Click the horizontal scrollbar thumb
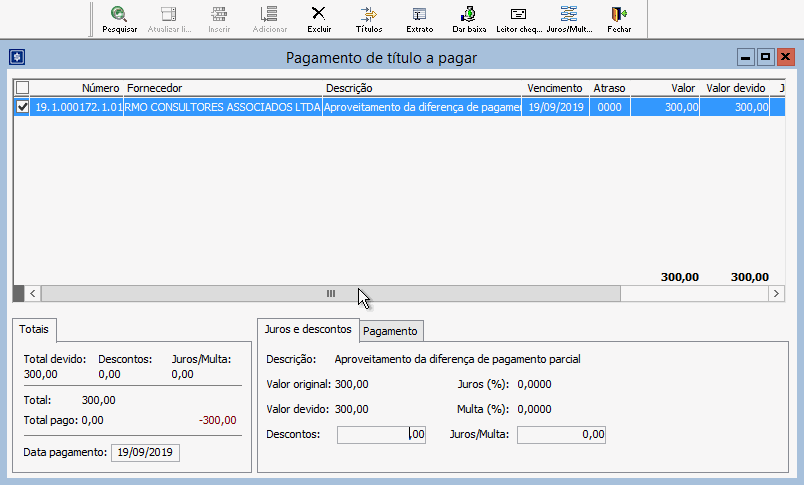Image resolution: width=804 pixels, height=485 pixels. click(330, 294)
